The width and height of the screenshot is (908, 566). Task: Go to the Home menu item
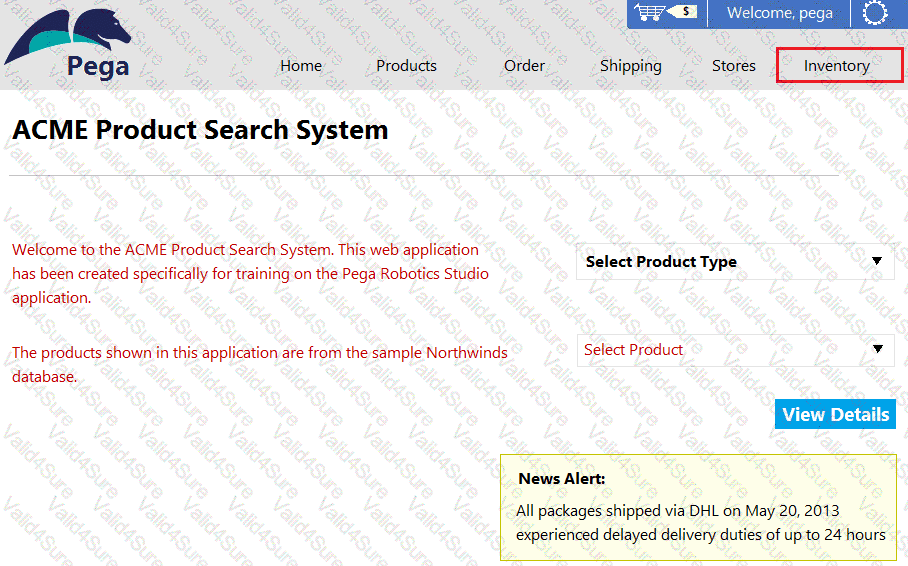tap(301, 66)
